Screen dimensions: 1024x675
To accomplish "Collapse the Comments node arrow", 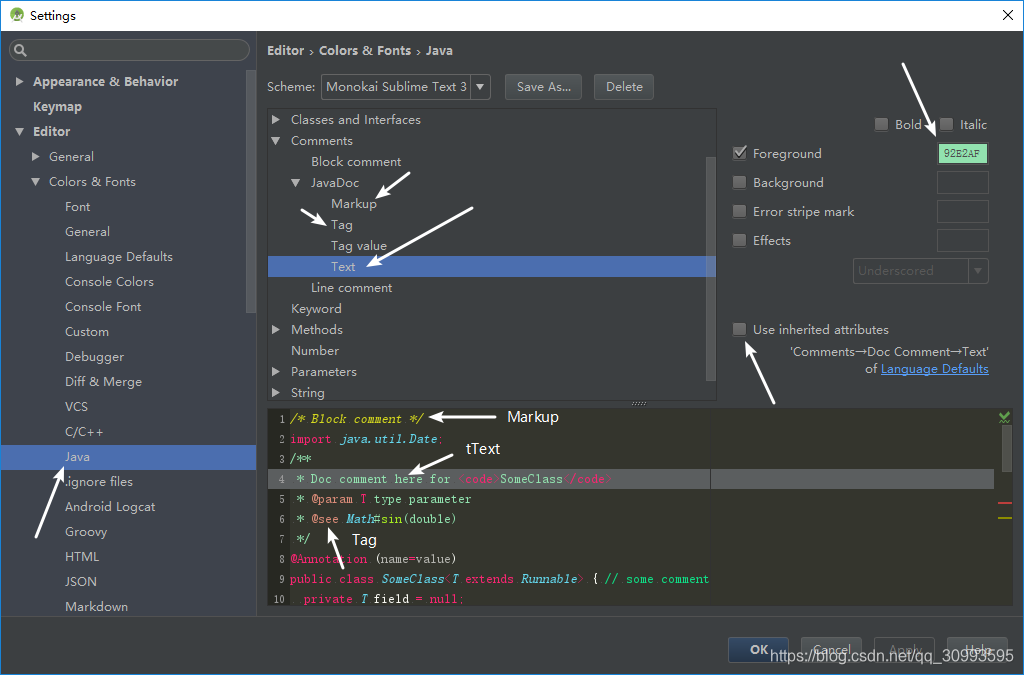I will (x=276, y=140).
